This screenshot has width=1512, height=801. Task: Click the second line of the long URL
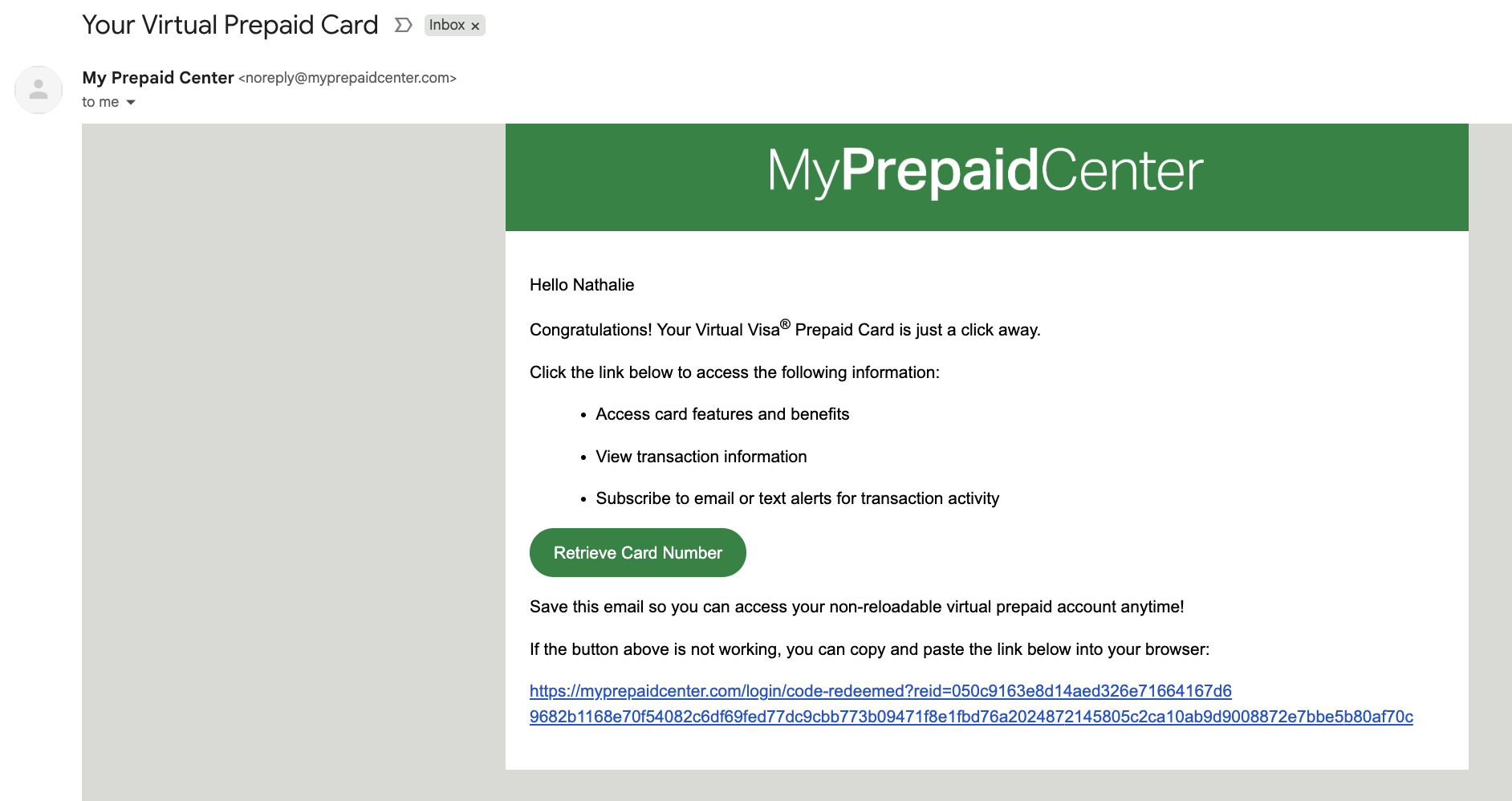point(970,717)
